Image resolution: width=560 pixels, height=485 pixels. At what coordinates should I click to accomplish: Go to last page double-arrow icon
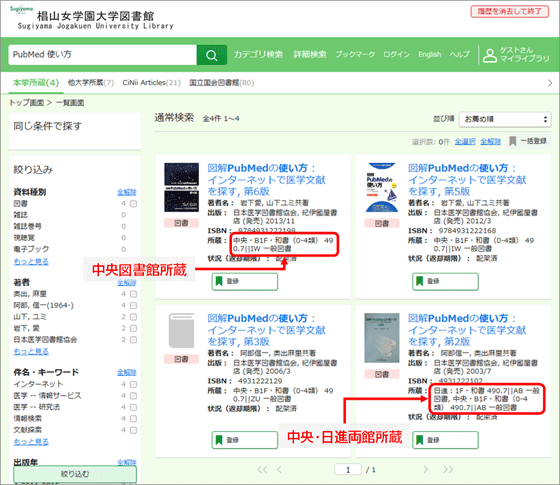point(448,469)
